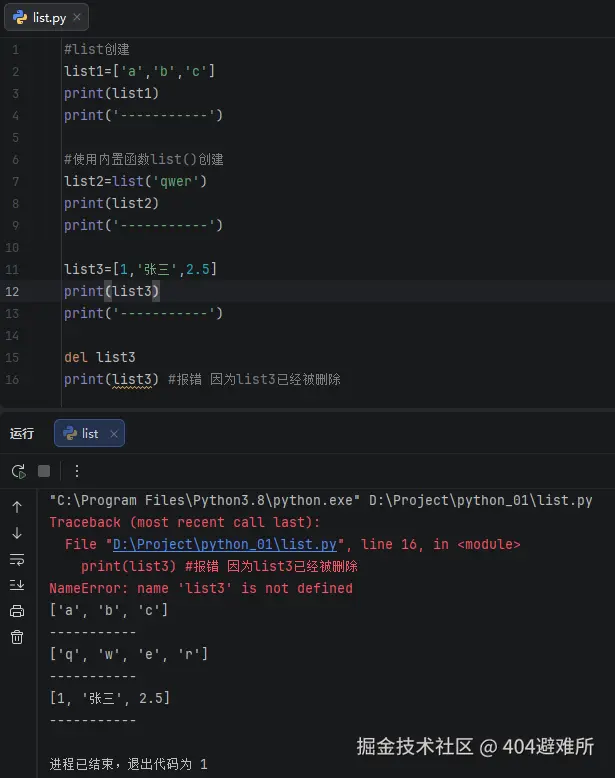
Task: Click the del list3 statement
Action: pos(100,357)
